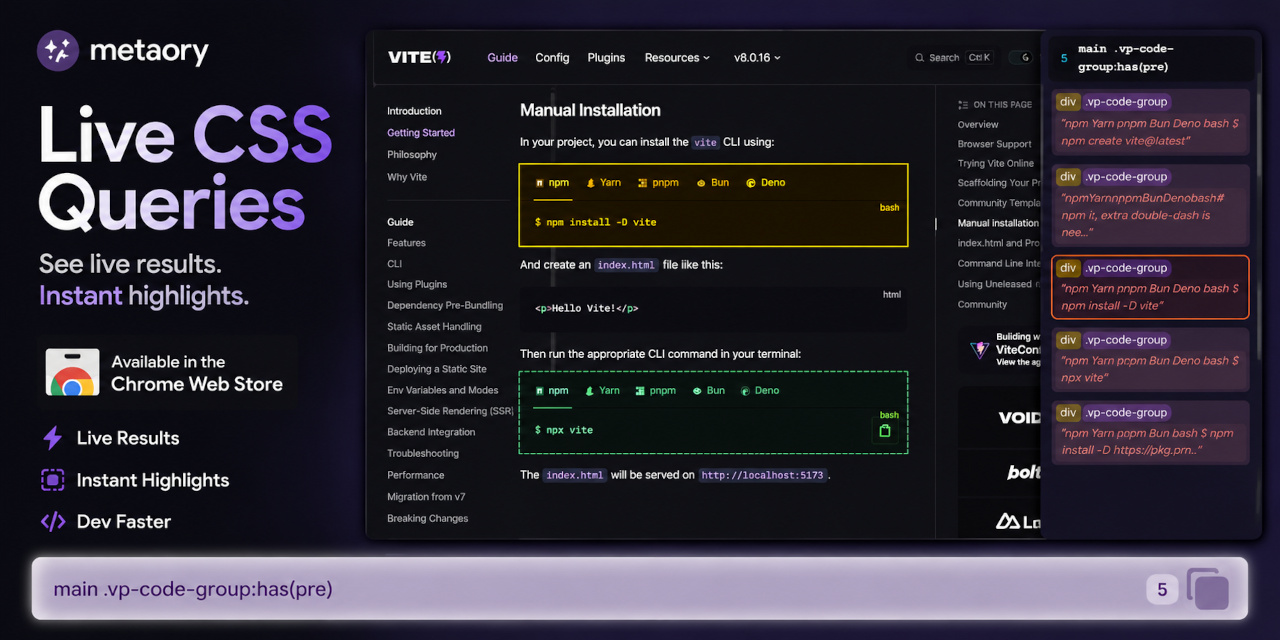Click the Vite logo in the docs header

419,57
